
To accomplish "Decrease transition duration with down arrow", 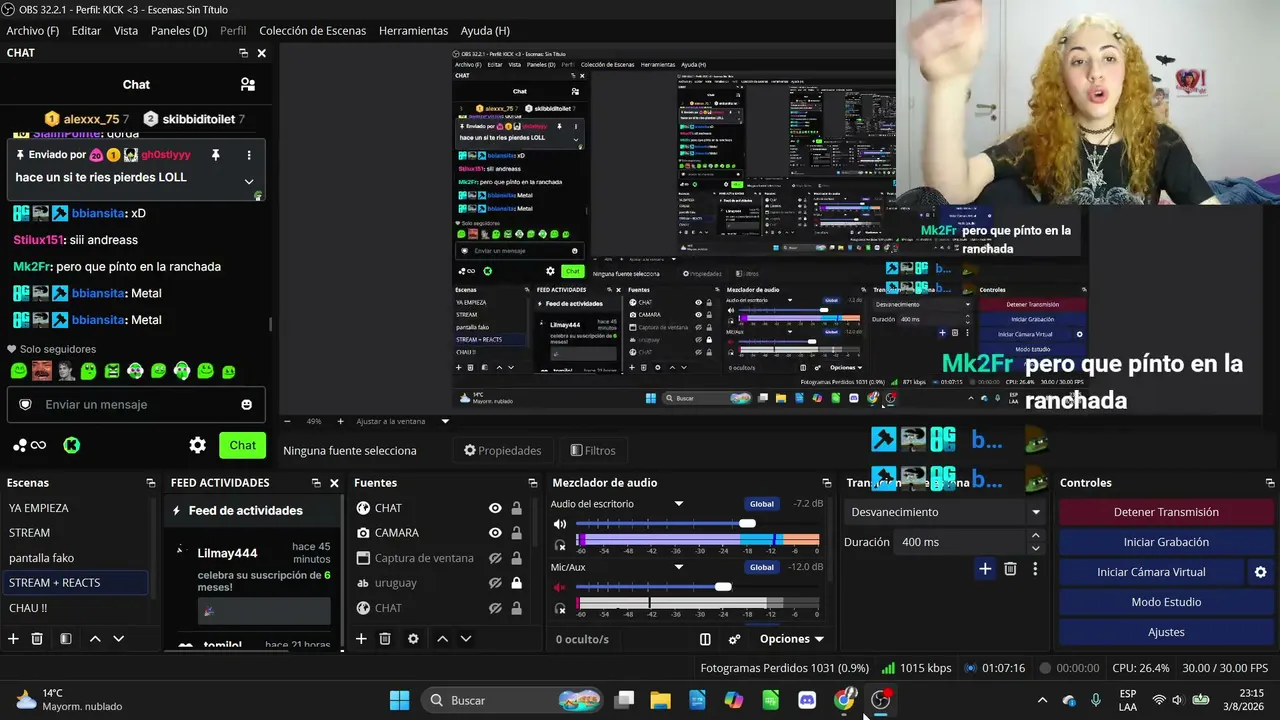I will pyautogui.click(x=1035, y=548).
